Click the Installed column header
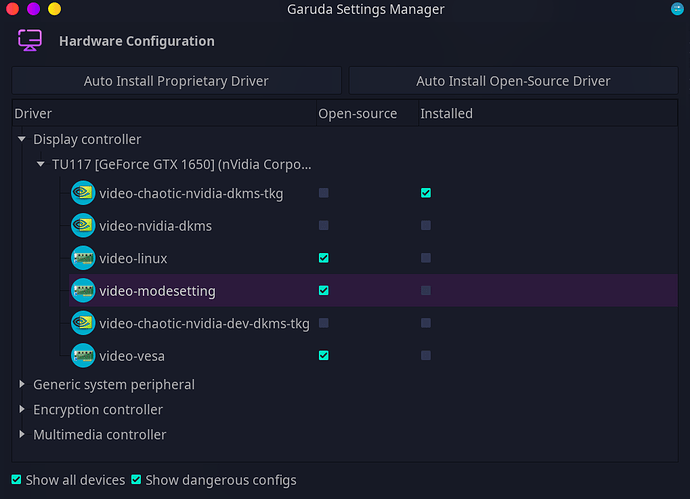This screenshot has width=690, height=499. pyautogui.click(x=548, y=114)
